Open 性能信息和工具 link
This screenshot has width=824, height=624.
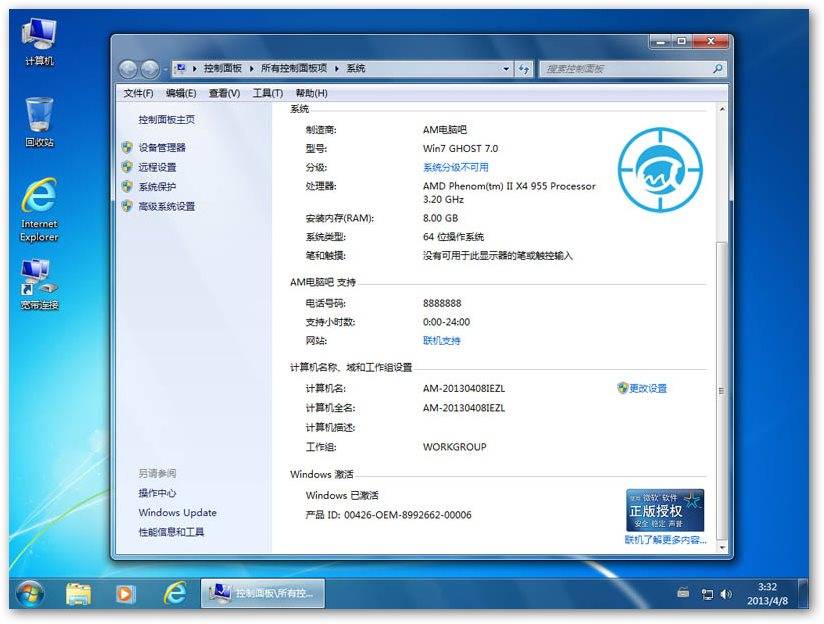coord(171,532)
